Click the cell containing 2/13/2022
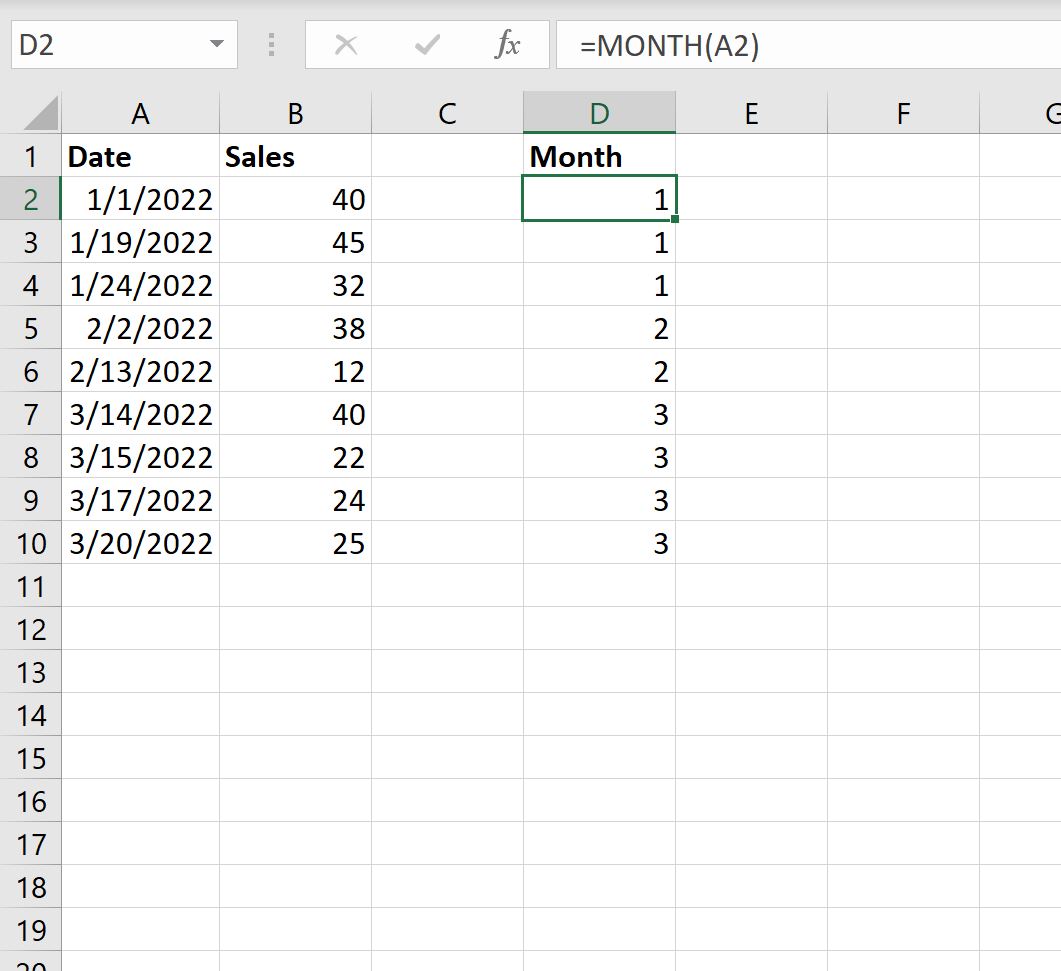 (x=140, y=371)
